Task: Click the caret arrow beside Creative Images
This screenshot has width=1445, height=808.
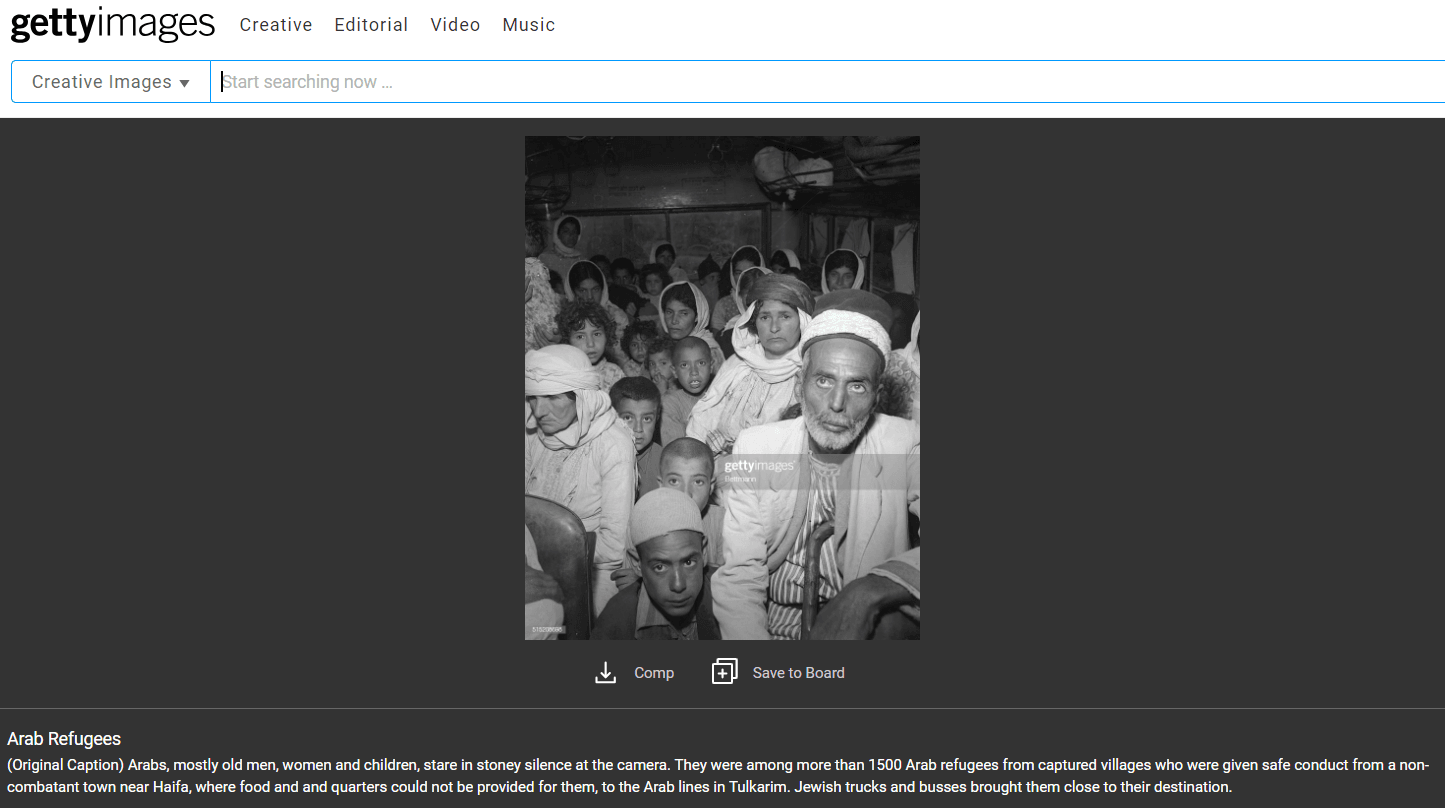Action: click(184, 84)
